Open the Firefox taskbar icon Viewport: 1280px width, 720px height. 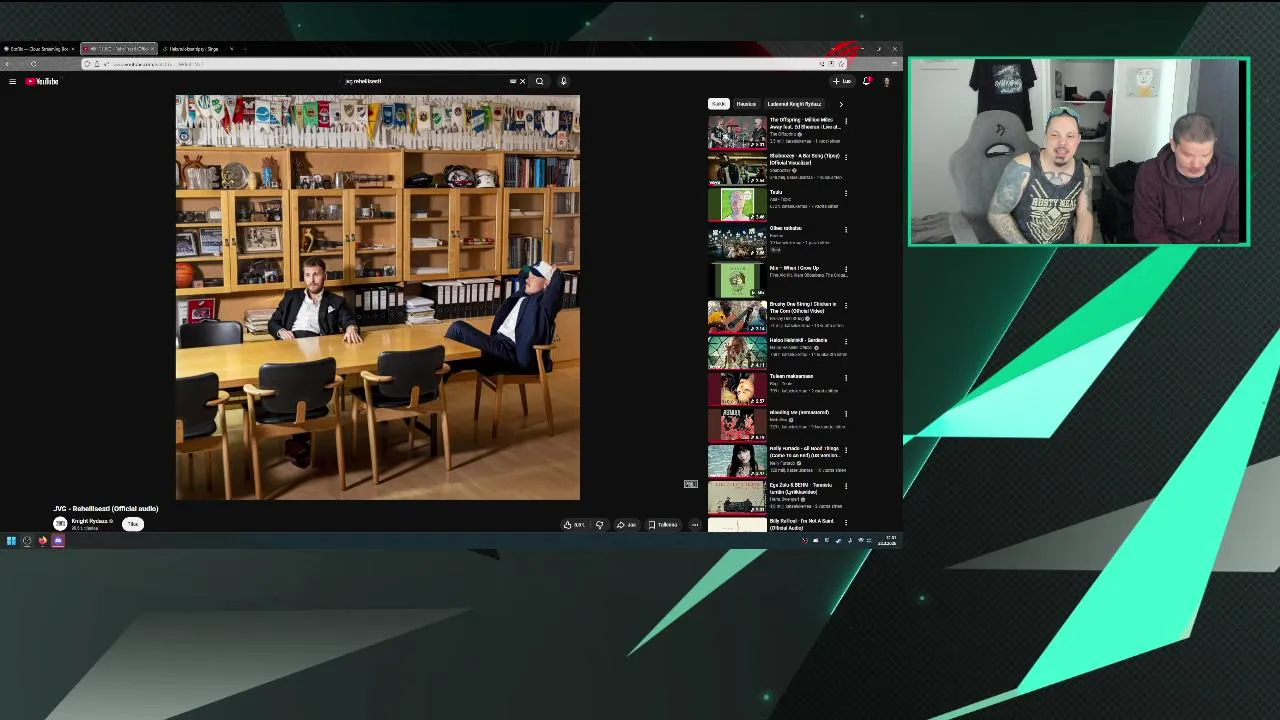point(42,541)
